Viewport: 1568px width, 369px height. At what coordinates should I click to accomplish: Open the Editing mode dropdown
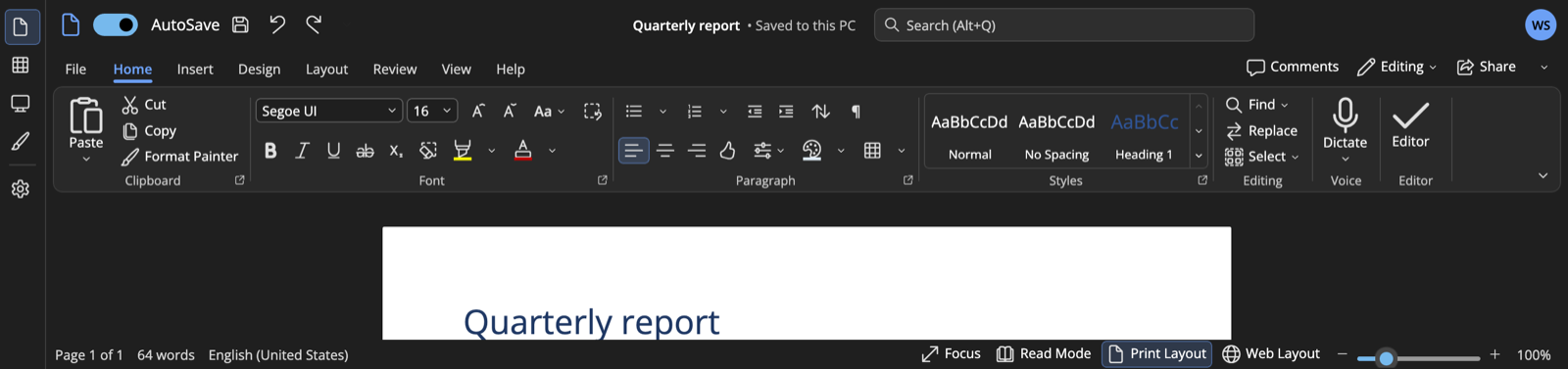click(1397, 67)
